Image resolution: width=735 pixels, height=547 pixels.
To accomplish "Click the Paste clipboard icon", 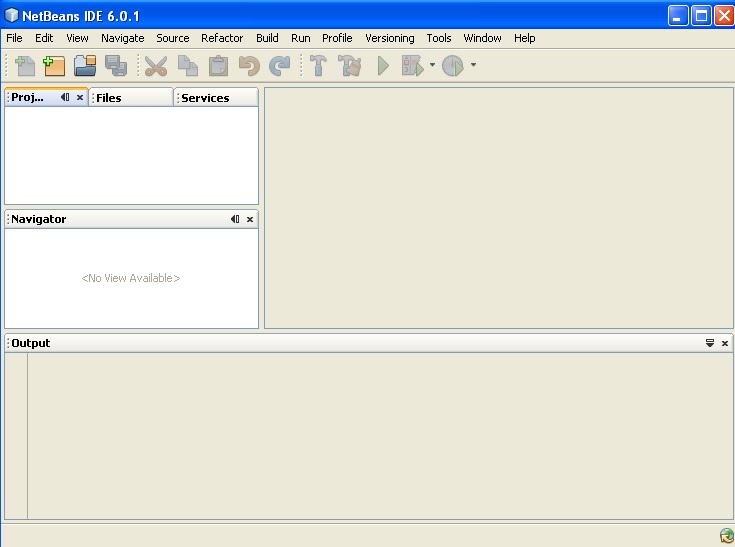I will [218, 65].
